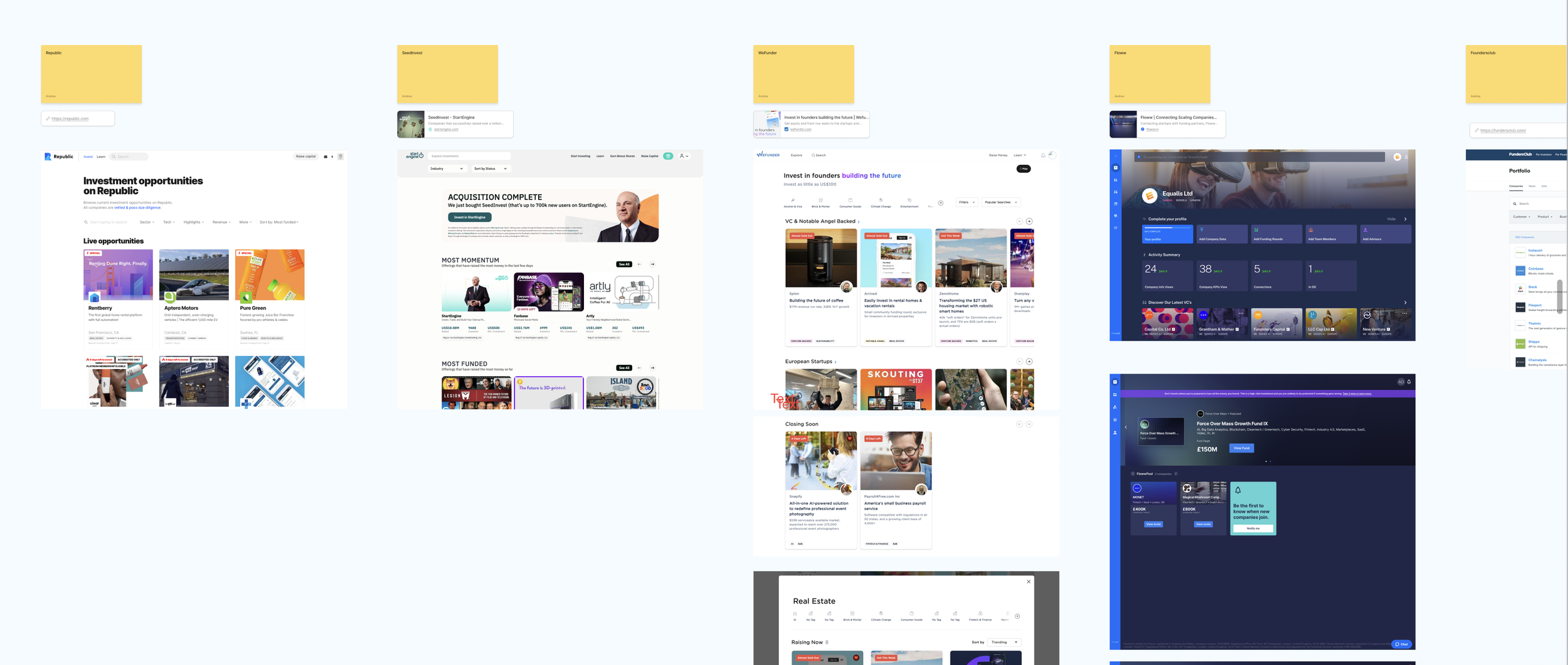Select the yellow Republic sticky note

pyautogui.click(x=92, y=74)
